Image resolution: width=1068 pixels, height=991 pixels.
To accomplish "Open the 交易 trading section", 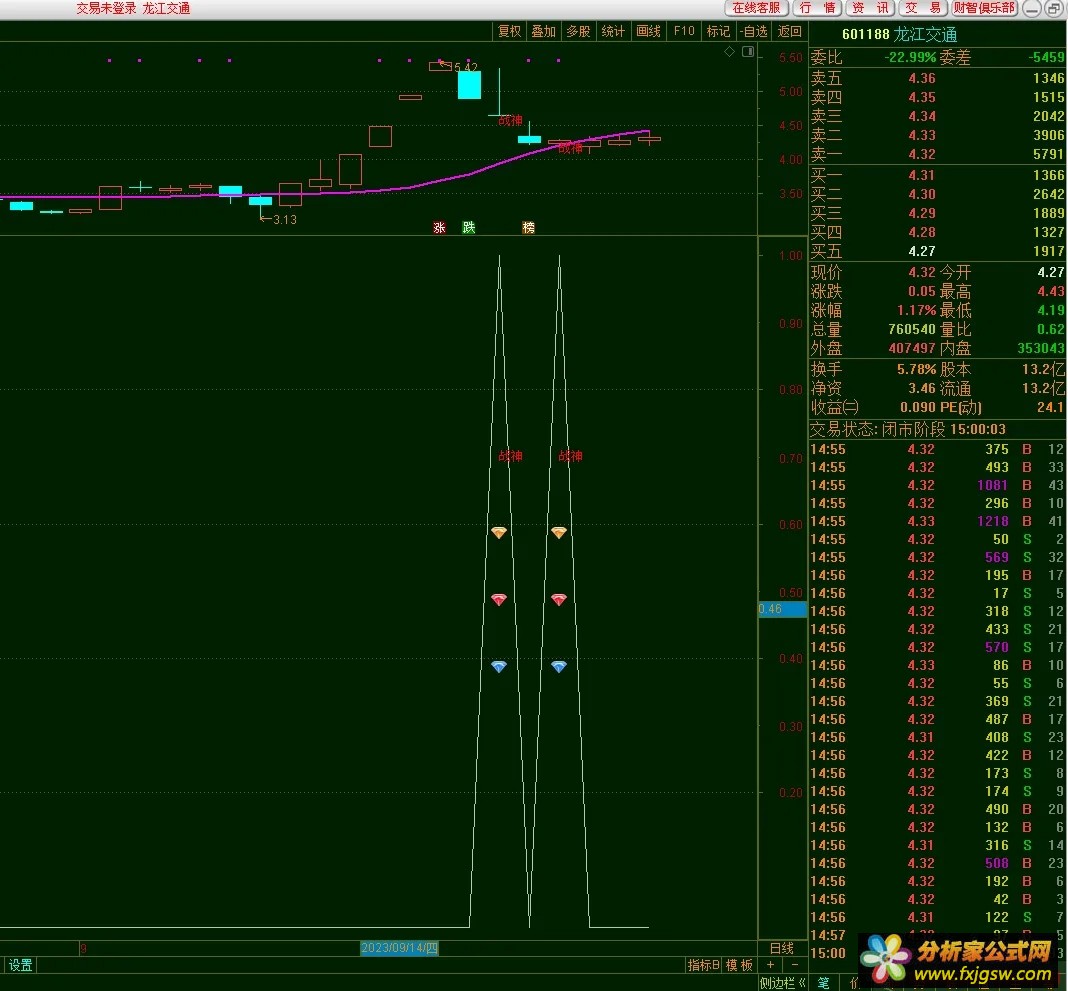I will 923,8.
